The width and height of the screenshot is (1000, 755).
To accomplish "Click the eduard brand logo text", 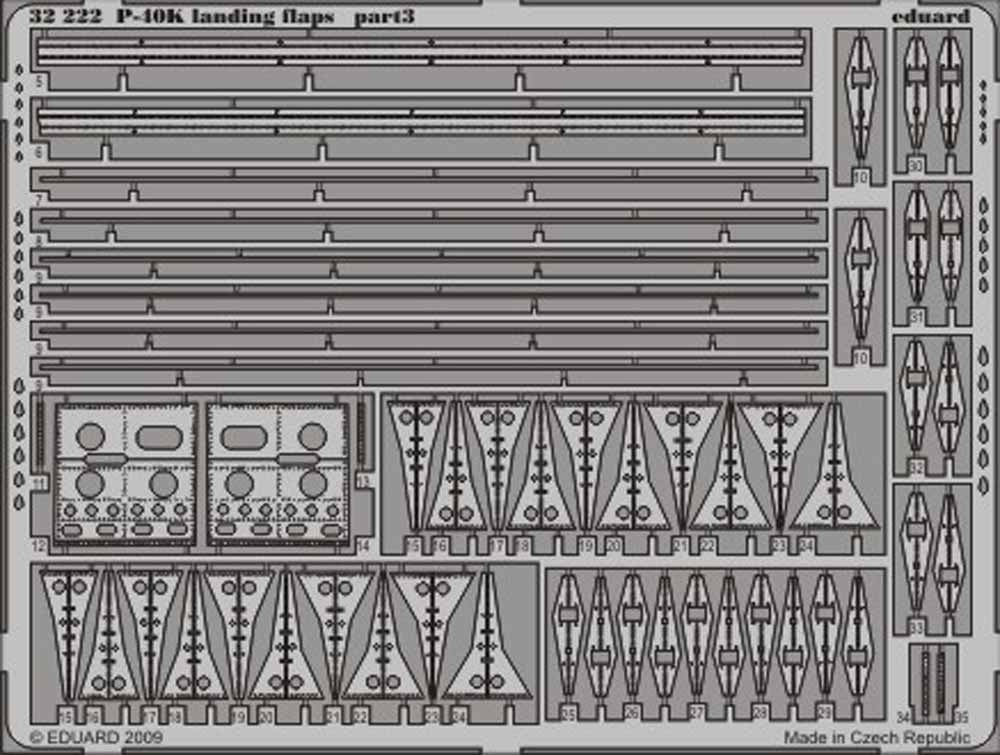I will click(x=929, y=15).
